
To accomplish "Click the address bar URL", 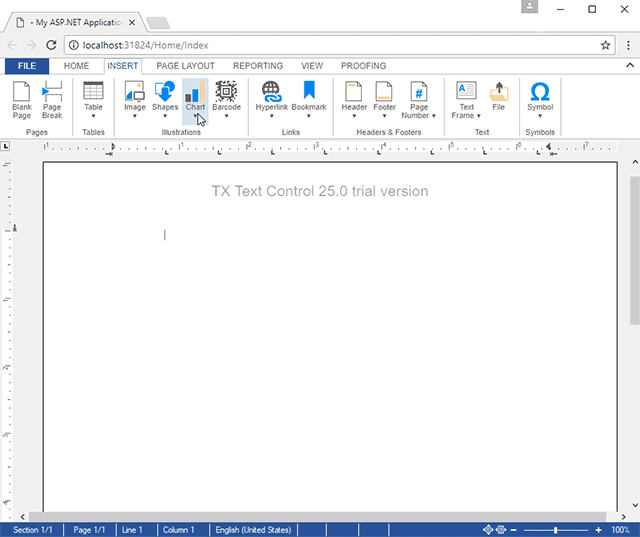I will coord(145,45).
